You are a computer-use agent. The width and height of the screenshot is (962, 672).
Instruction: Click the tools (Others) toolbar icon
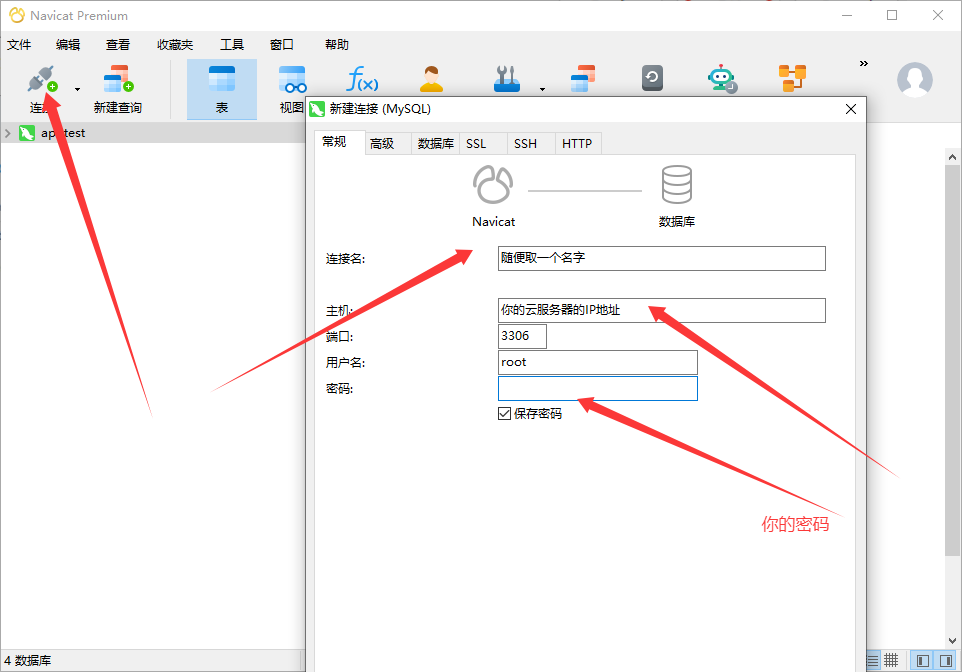click(x=507, y=79)
